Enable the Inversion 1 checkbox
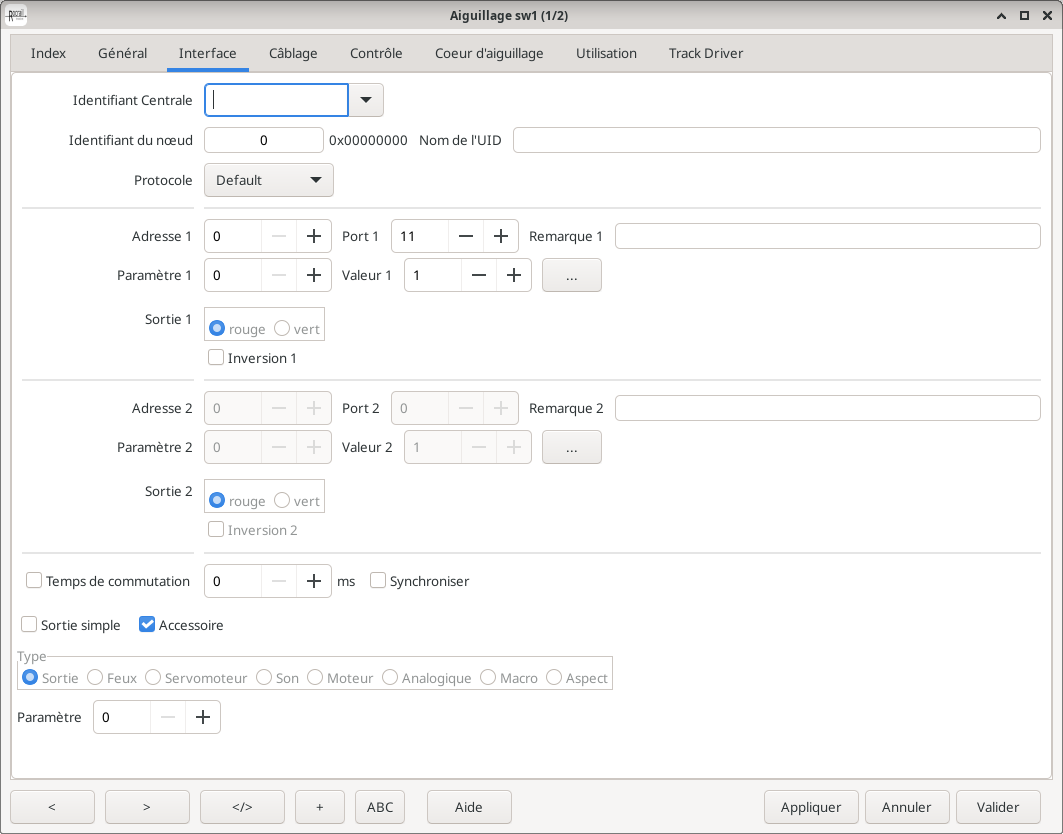The height and width of the screenshot is (834, 1063). tap(216, 357)
